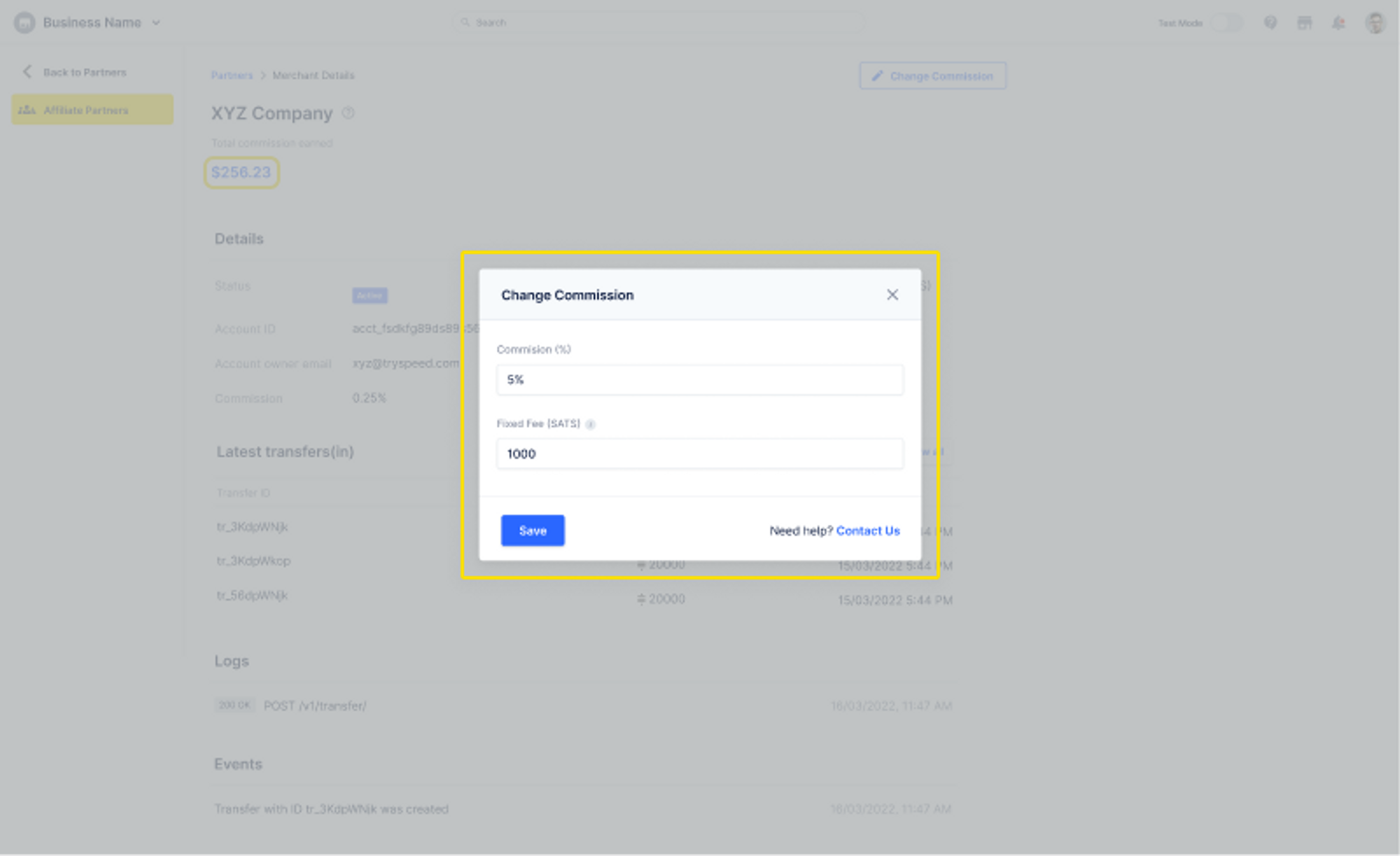Close the Change Commission dialog
This screenshot has height=856, width=1400.
coord(892,295)
